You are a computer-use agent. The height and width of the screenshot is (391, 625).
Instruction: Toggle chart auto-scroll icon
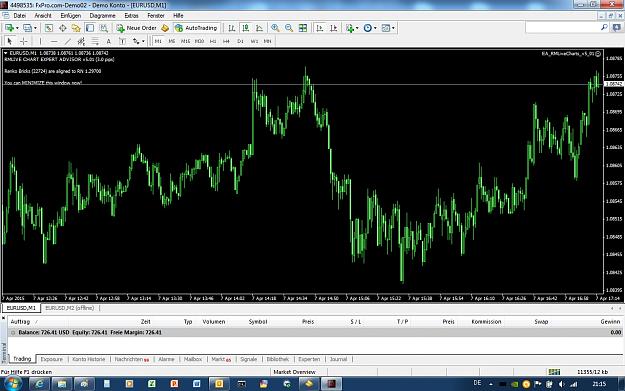[x=320, y=28]
